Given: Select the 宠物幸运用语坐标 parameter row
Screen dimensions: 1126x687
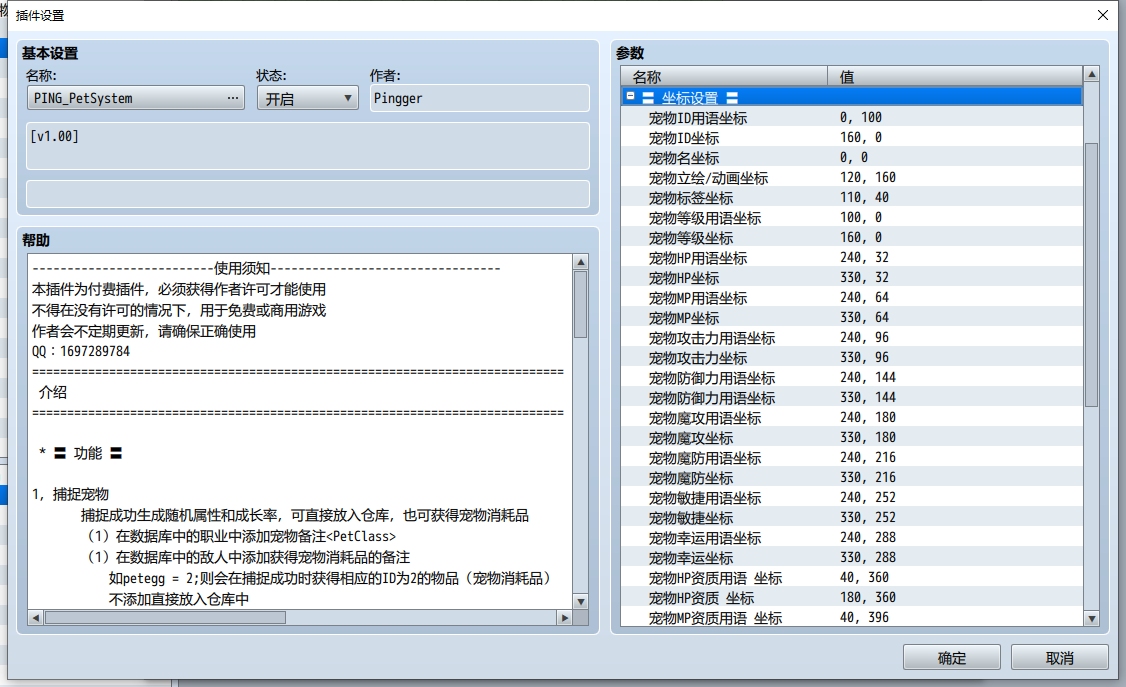Looking at the screenshot, I should pos(852,538).
